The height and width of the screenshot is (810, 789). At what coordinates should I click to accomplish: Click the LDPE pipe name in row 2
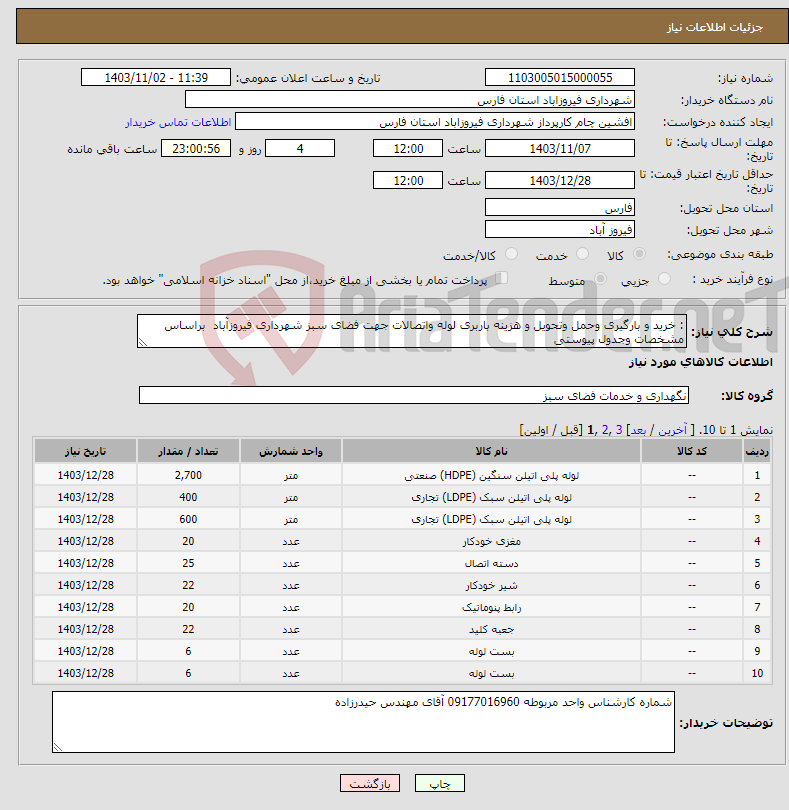[491, 497]
